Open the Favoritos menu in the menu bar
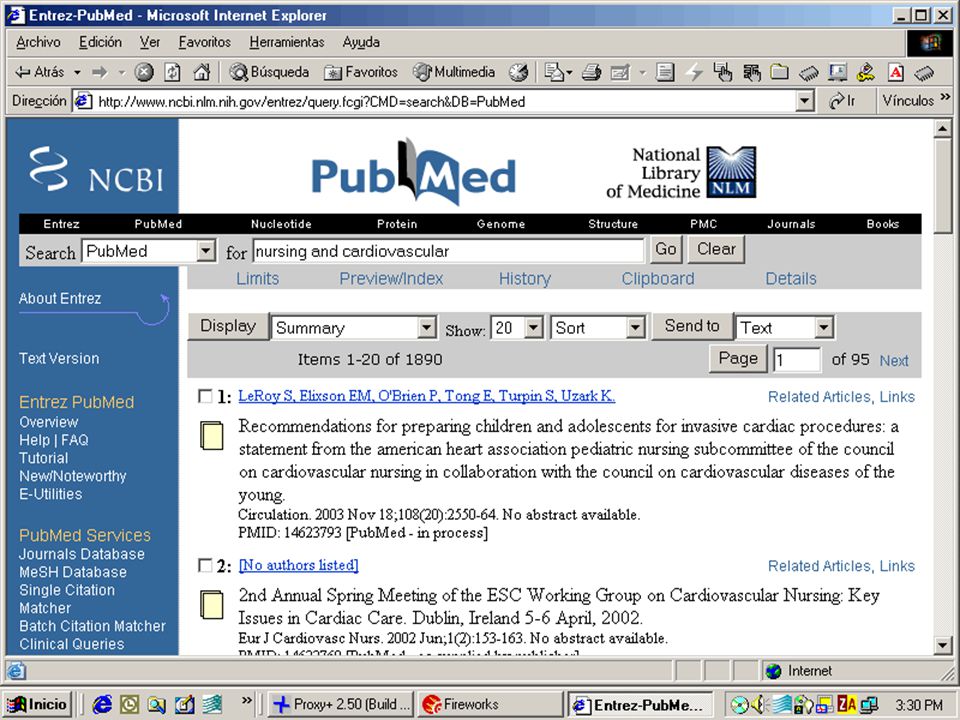 click(204, 42)
